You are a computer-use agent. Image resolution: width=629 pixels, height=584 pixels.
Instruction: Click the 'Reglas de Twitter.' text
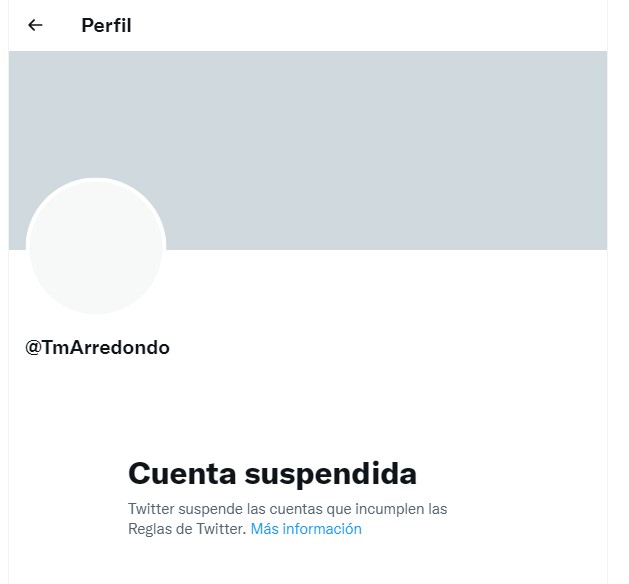[187, 529]
